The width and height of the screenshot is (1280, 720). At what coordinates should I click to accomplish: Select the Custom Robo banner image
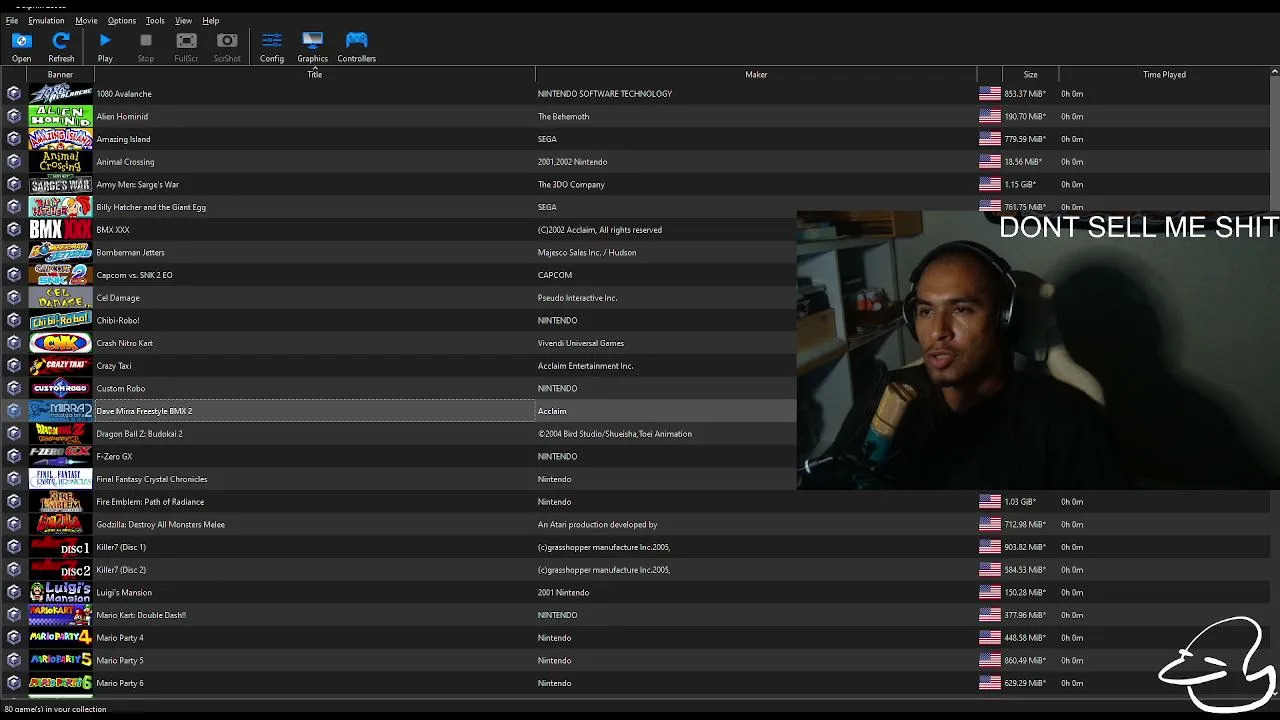pos(60,388)
